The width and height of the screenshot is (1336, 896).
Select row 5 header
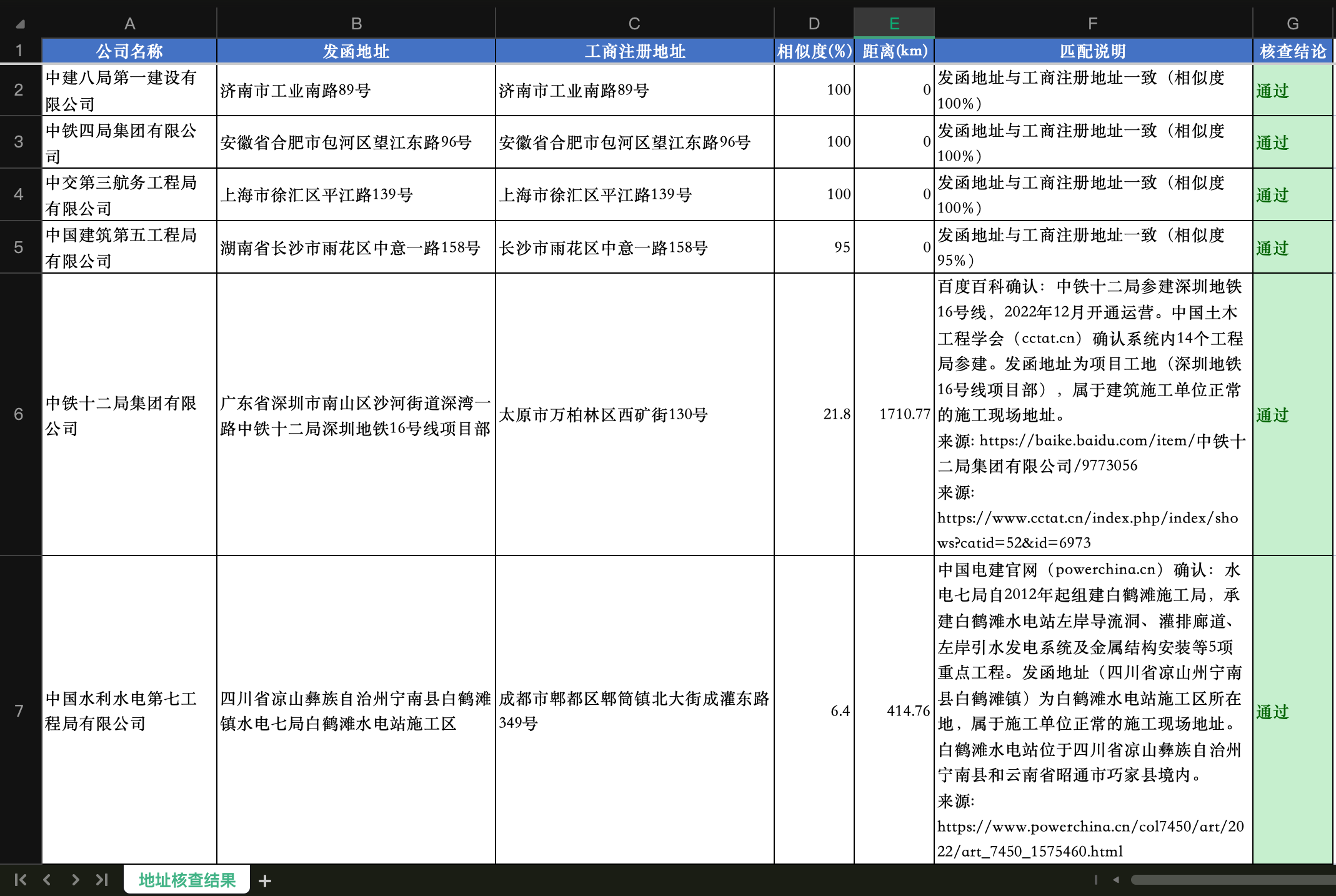(x=19, y=247)
